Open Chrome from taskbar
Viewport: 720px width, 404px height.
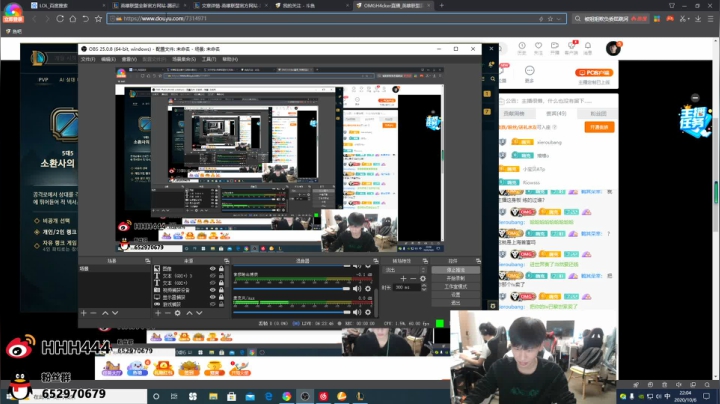[287, 396]
